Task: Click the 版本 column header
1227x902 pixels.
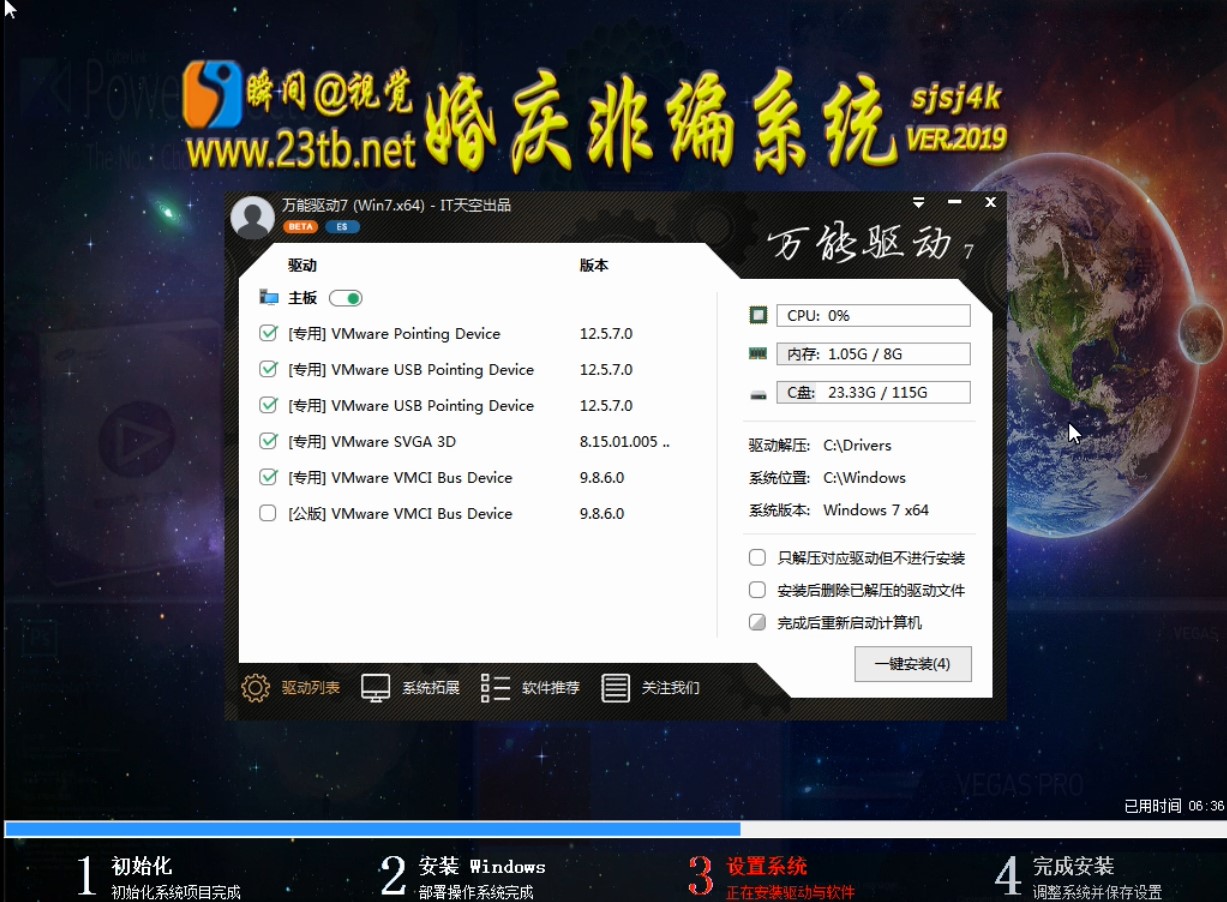Action: (594, 266)
